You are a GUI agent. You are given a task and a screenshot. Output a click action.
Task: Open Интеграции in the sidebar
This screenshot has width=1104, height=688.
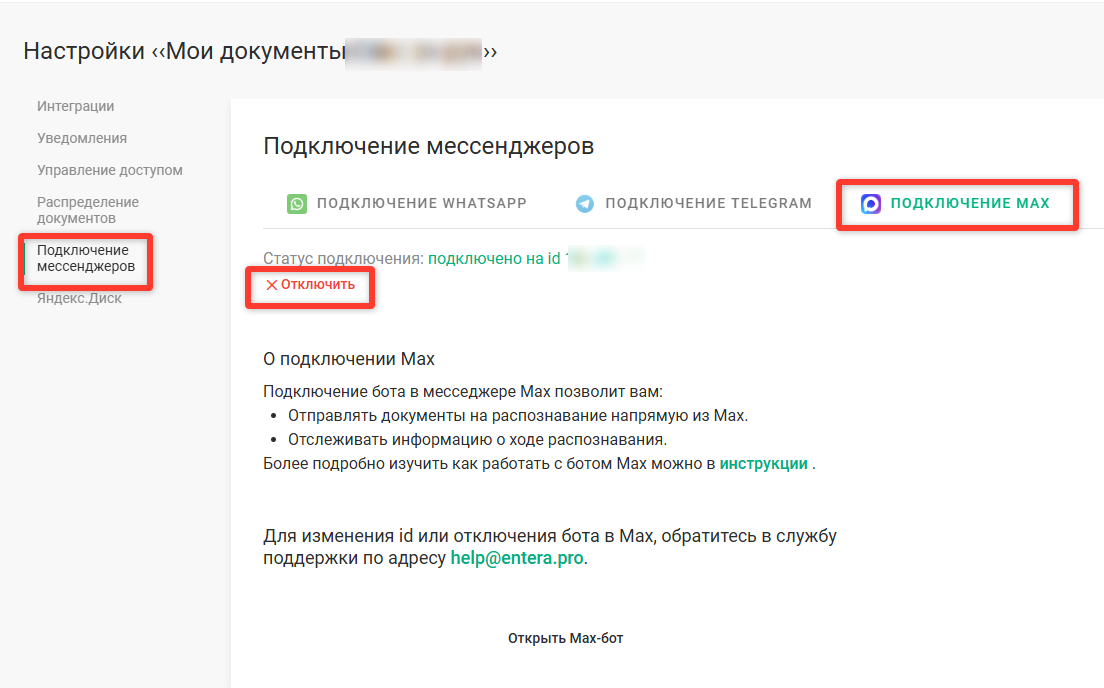pyautogui.click(x=75, y=106)
